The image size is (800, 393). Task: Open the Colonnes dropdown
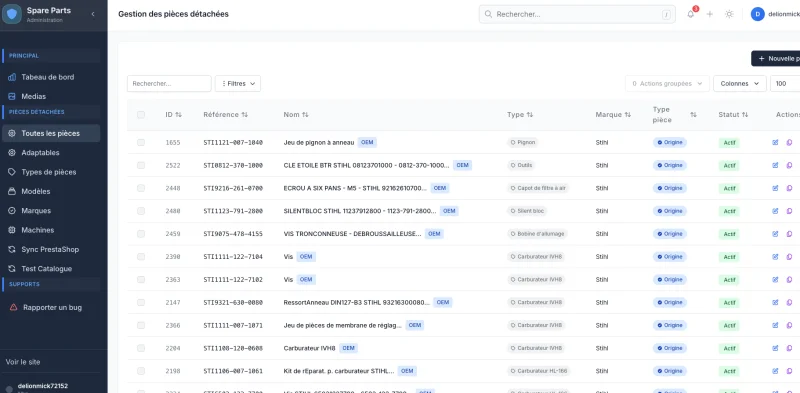(x=739, y=84)
